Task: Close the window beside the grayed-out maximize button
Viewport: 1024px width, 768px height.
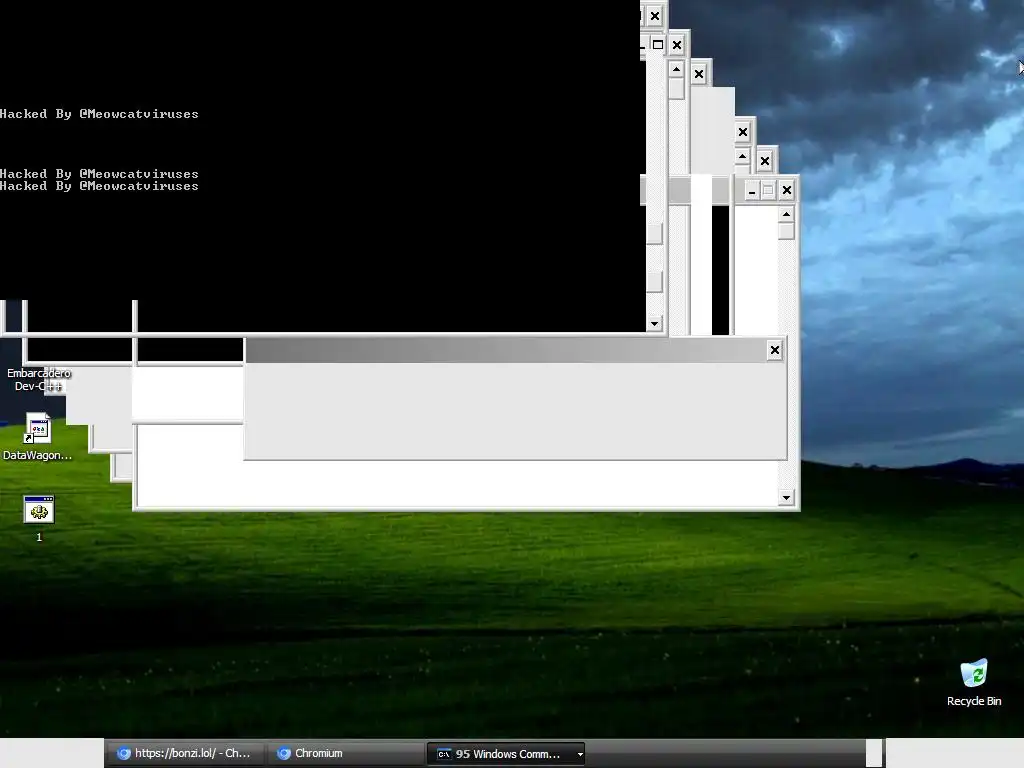Action: (x=787, y=190)
